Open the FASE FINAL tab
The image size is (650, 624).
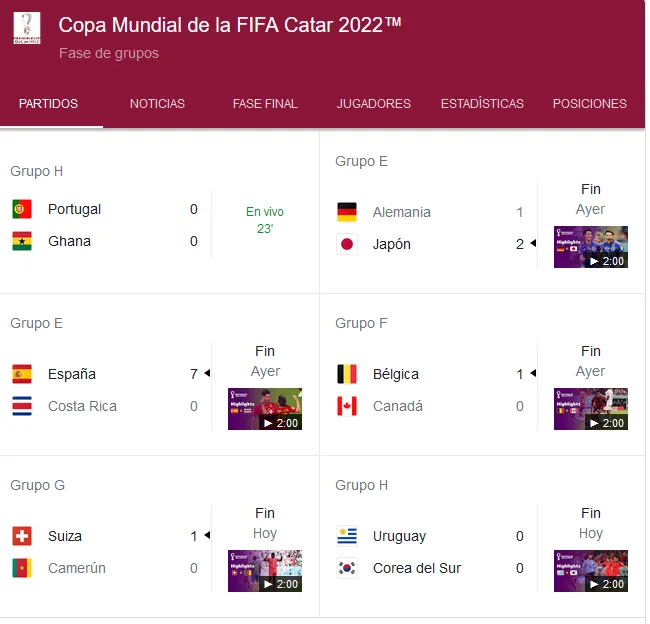pos(266,104)
